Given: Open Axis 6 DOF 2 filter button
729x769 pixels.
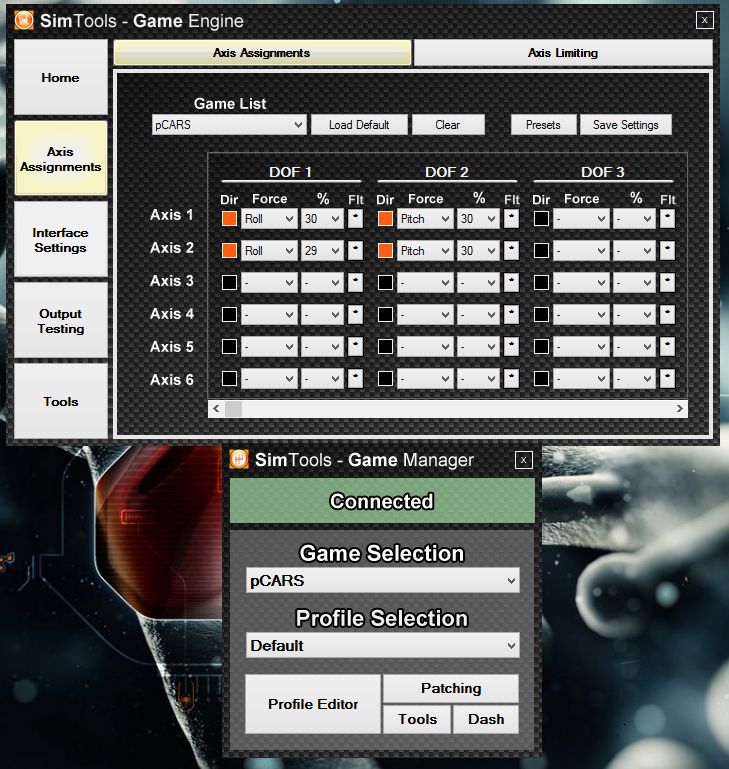Looking at the screenshot, I should pyautogui.click(x=511, y=379).
